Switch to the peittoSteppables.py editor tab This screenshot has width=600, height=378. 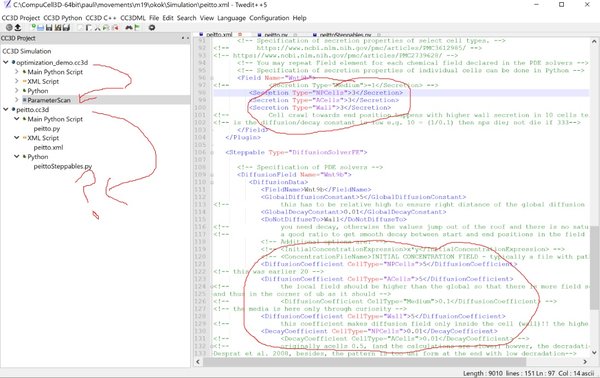click(x=346, y=35)
